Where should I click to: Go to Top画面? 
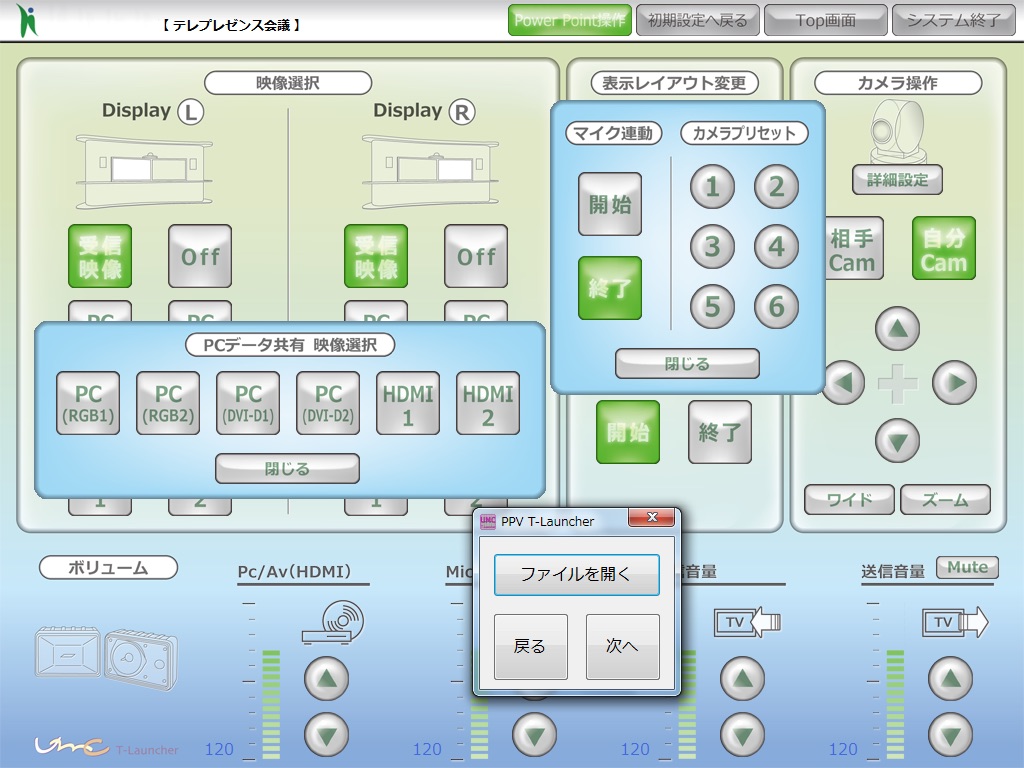825,20
